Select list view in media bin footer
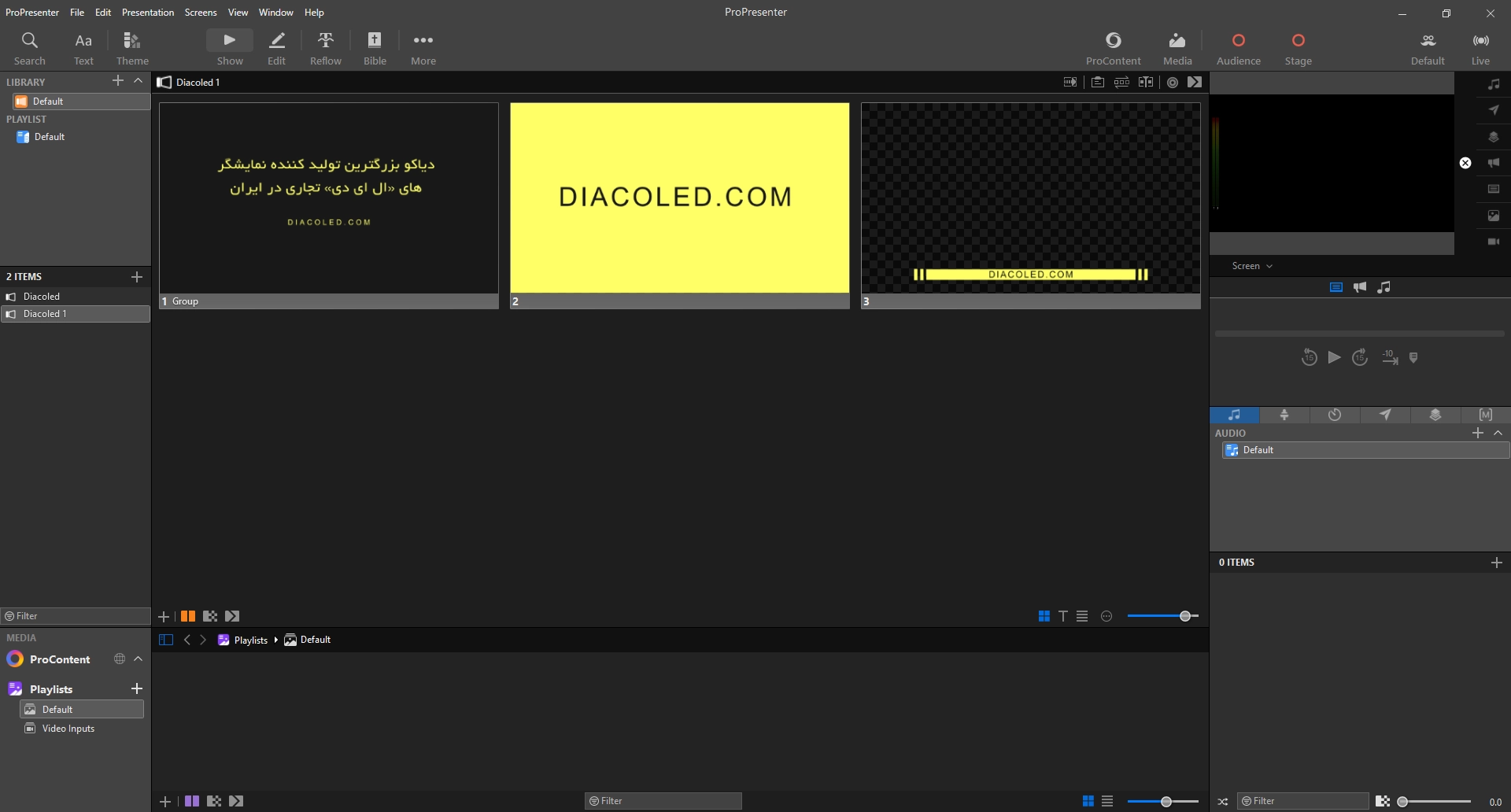The width and height of the screenshot is (1511, 812). (x=1107, y=801)
